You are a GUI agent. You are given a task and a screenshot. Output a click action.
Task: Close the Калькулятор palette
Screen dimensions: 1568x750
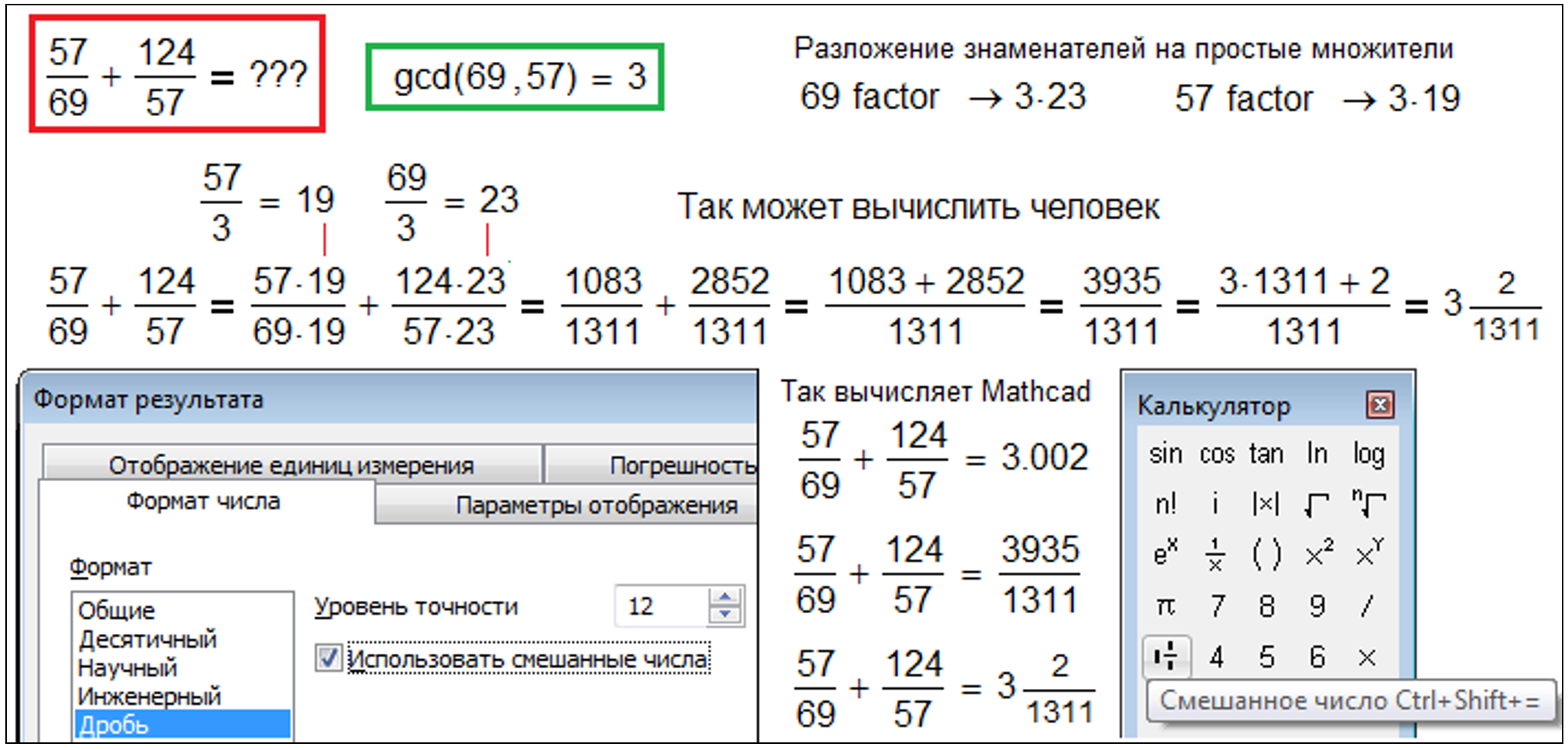pos(1380,405)
